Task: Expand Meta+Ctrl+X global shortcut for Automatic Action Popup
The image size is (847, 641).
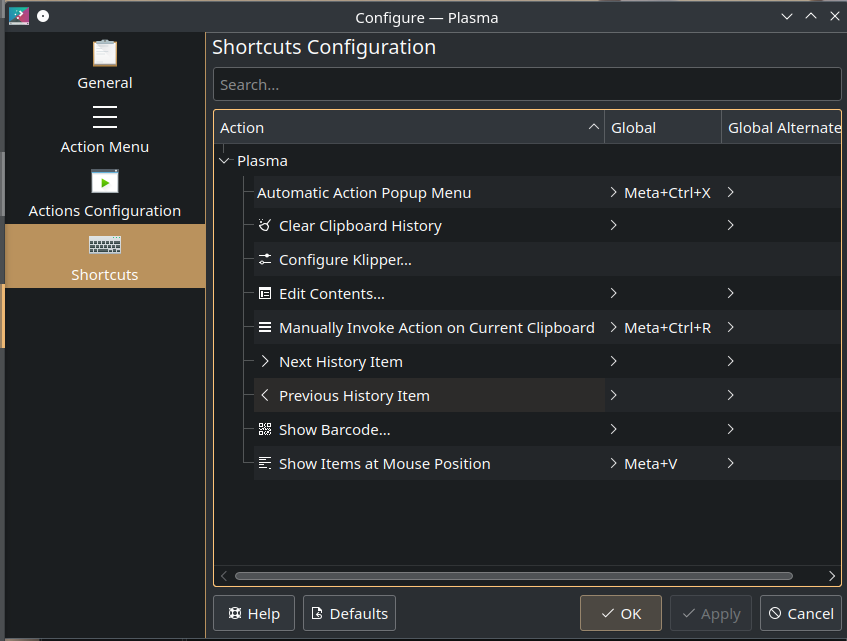Action: click(613, 192)
